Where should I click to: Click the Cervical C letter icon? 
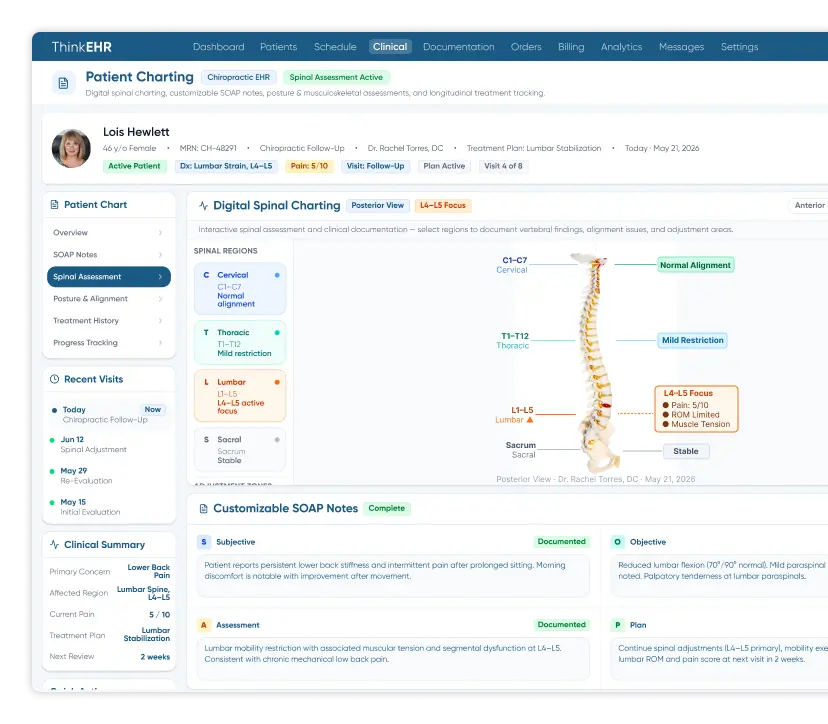pos(206,275)
